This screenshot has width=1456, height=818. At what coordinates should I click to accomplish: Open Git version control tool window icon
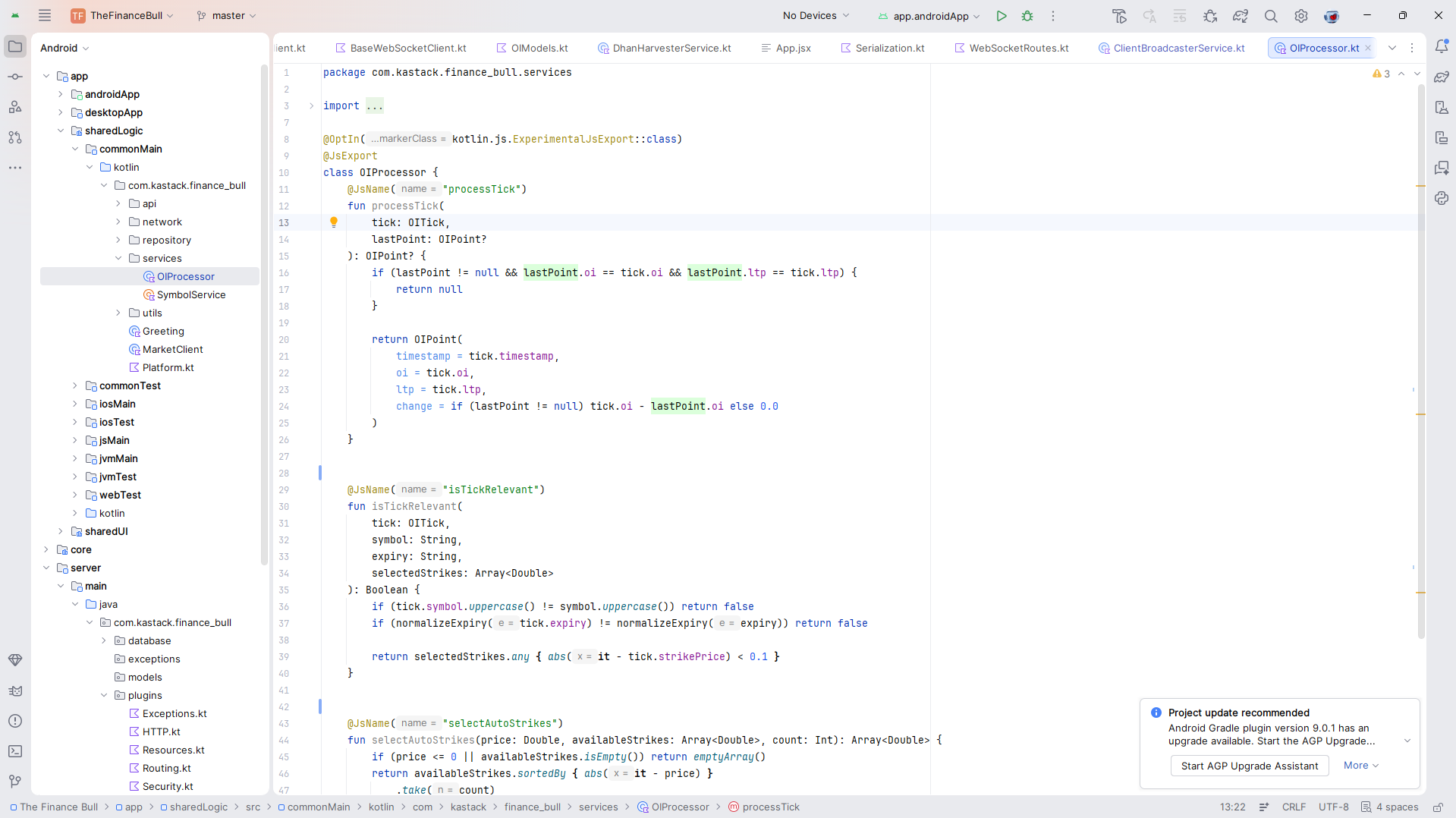coord(15,781)
